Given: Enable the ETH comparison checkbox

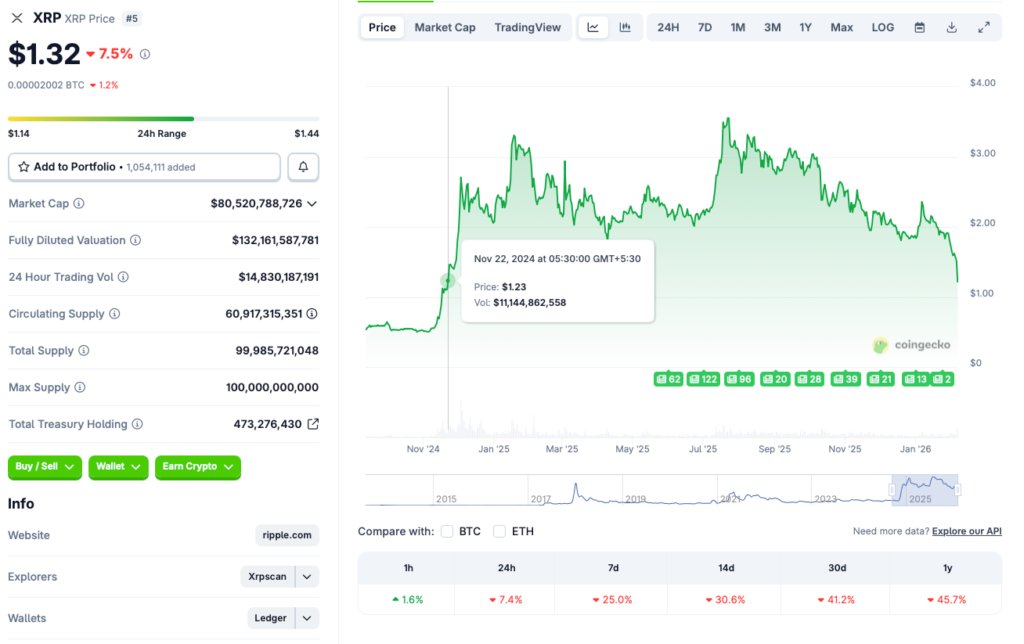Looking at the screenshot, I should (x=499, y=531).
